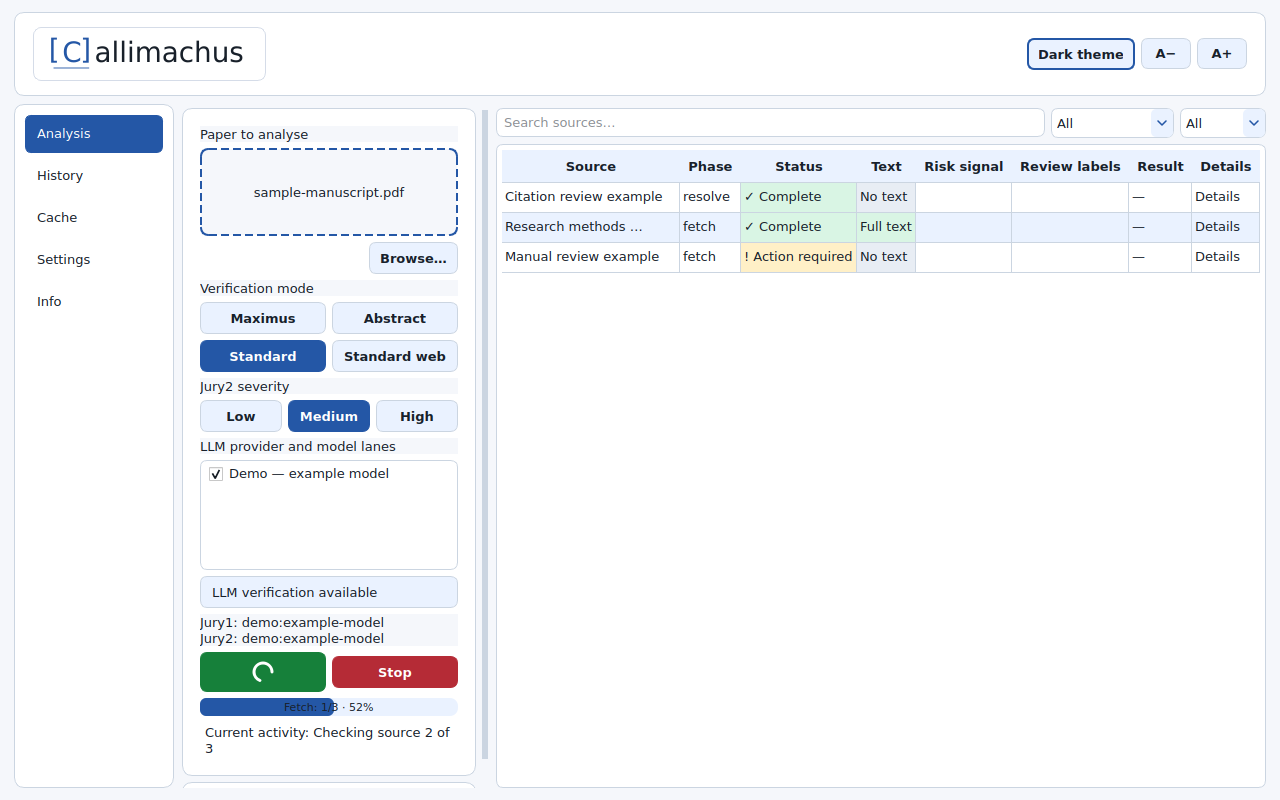
Task: Open the Cache sidebar tab
Action: tap(94, 218)
